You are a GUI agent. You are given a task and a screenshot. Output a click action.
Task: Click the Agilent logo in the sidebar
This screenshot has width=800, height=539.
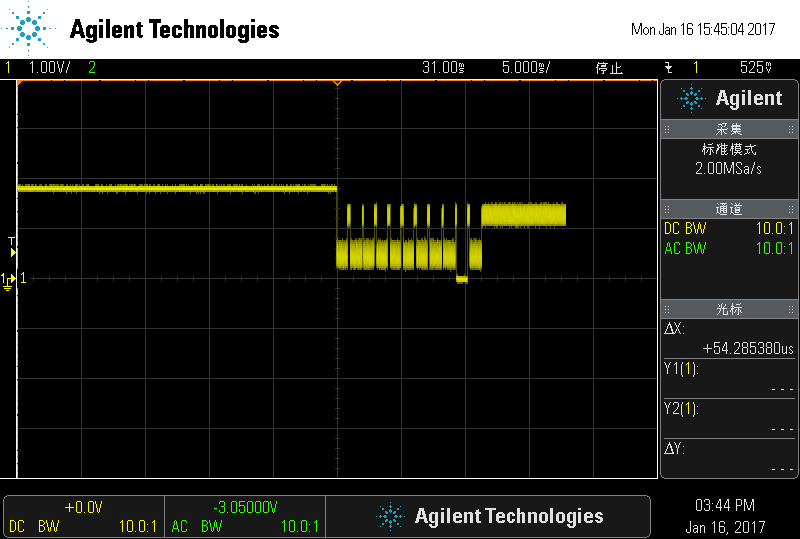pyautogui.click(x=729, y=99)
